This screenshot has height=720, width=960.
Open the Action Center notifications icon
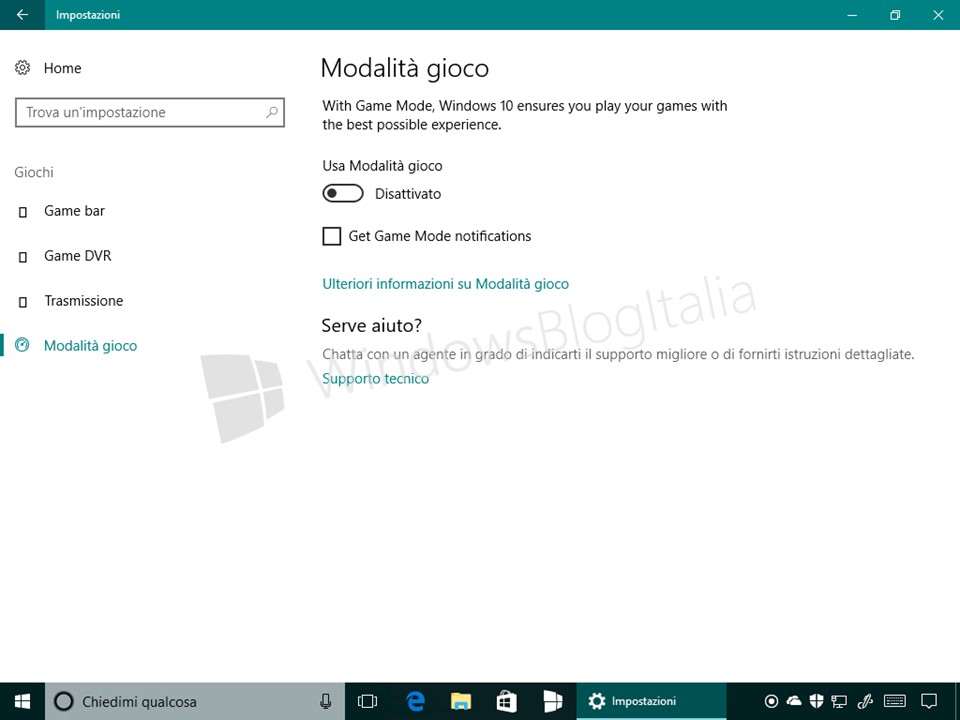(x=929, y=701)
